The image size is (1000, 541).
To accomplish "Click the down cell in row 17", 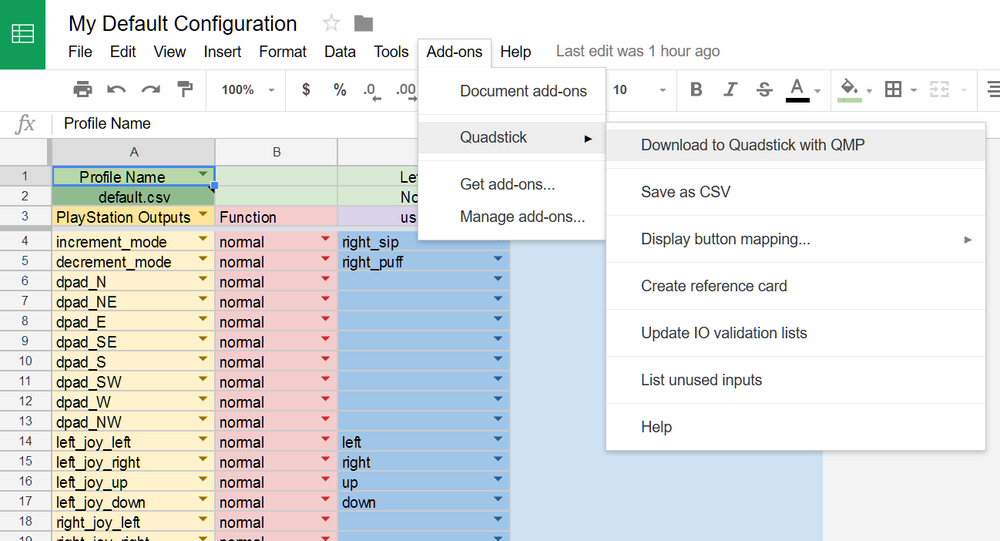I will pos(423,502).
